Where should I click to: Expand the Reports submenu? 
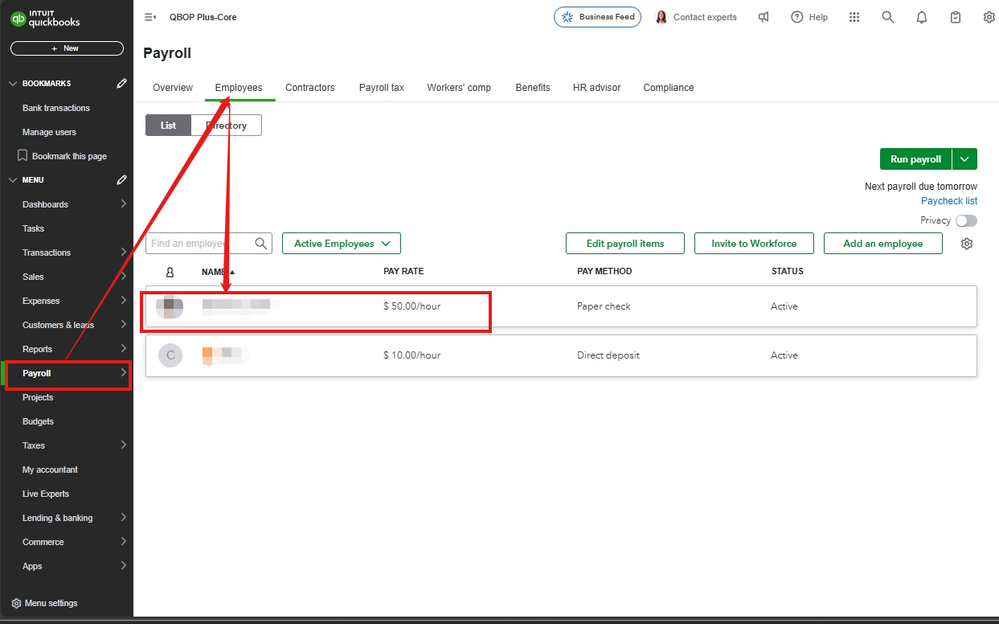[x=123, y=349]
